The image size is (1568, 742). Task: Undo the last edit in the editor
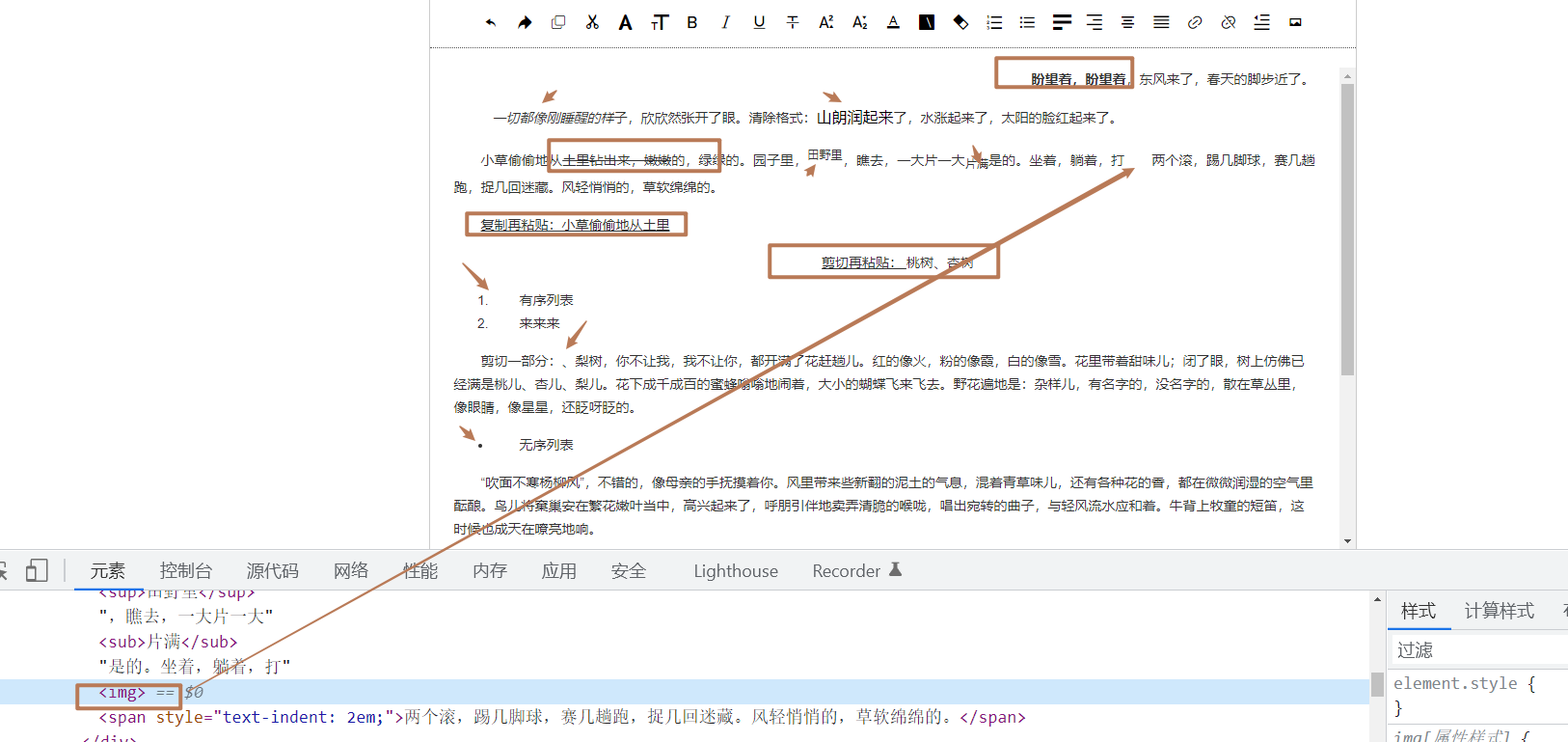coord(491,22)
